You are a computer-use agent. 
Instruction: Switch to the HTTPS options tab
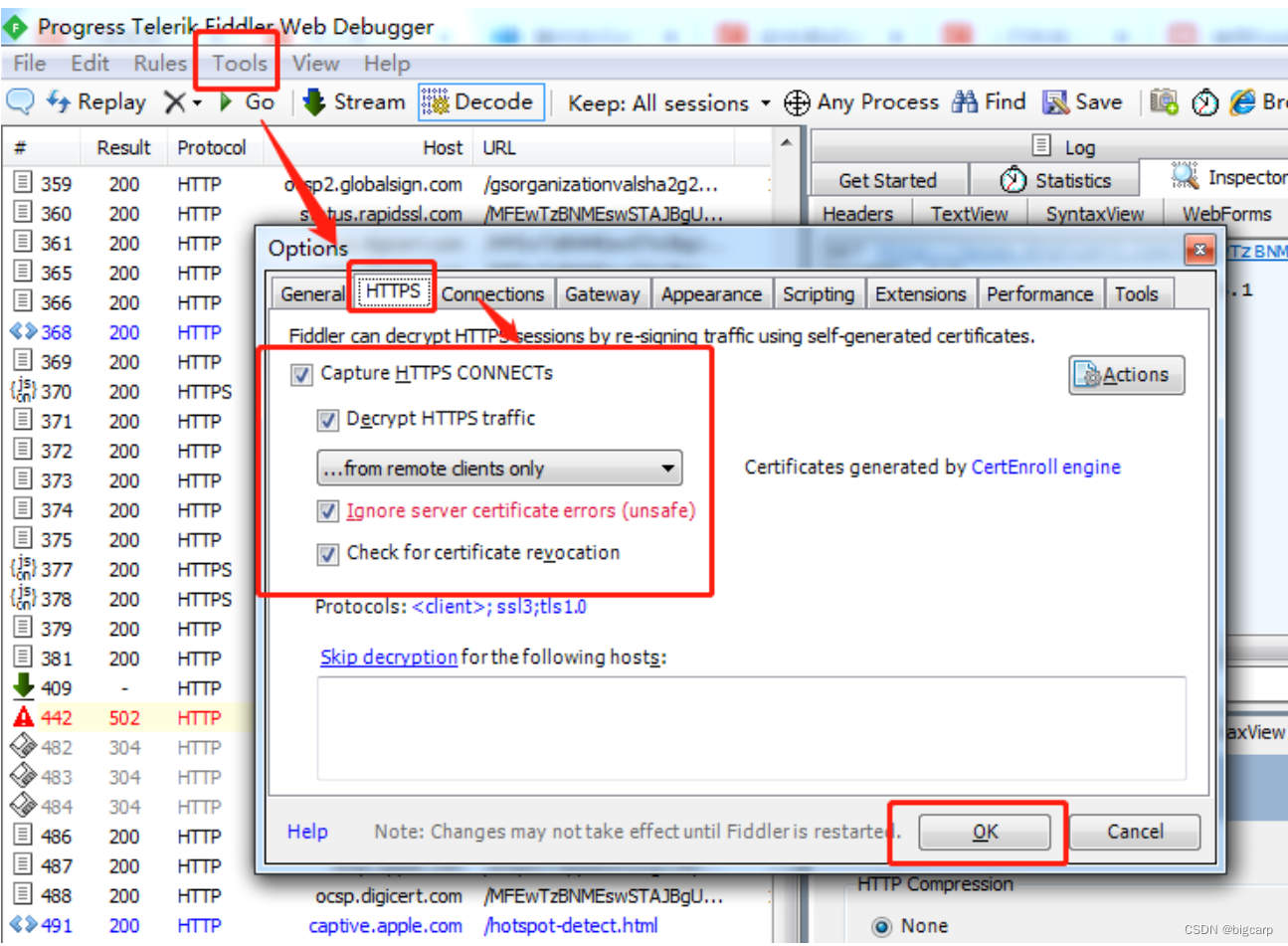coord(393,291)
